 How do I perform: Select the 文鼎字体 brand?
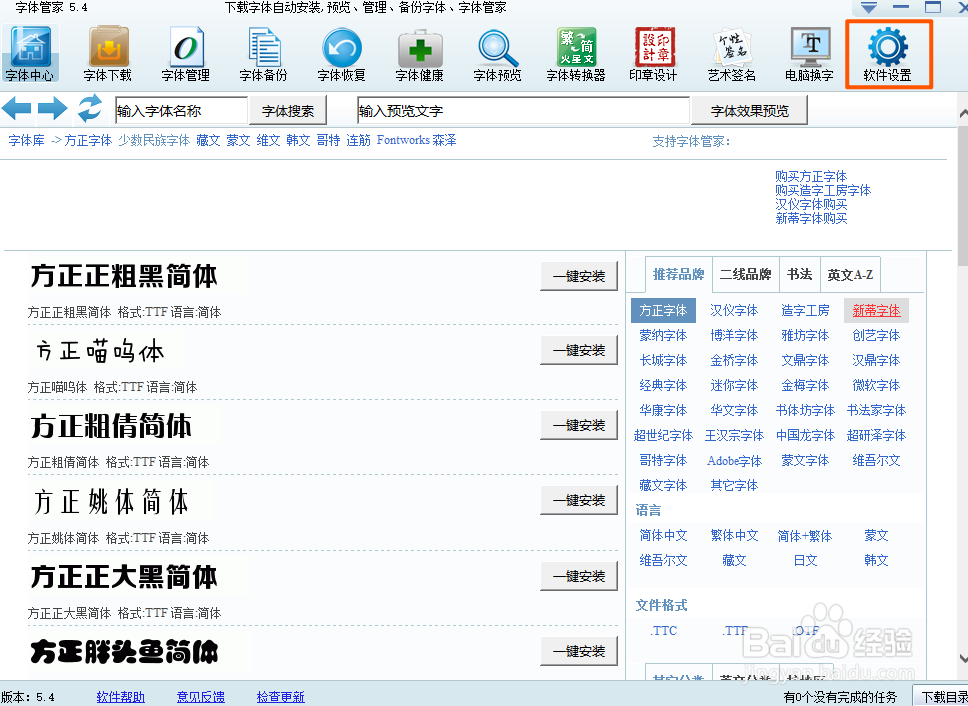pos(805,360)
